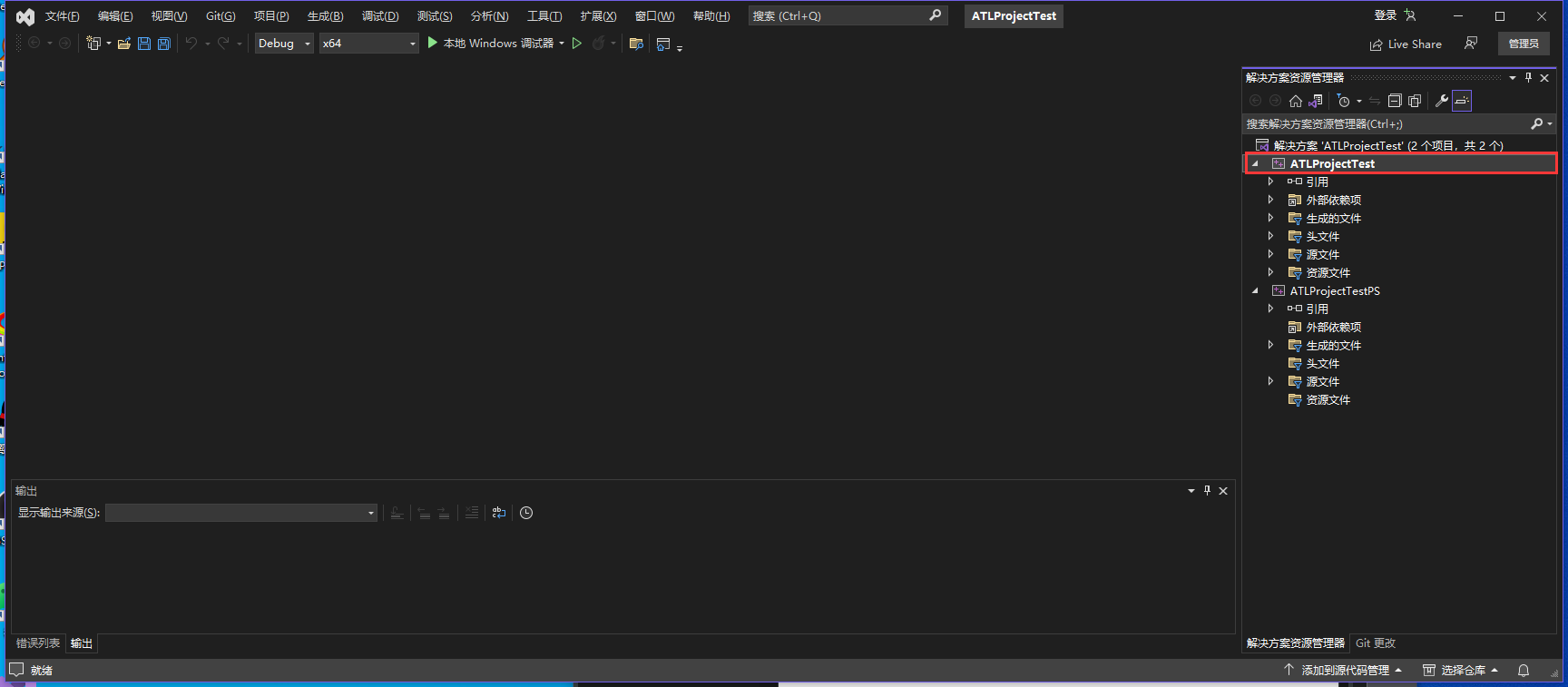This screenshot has width=1568, height=687.
Task: Click the Clock icon in the Output toolbar
Action: 526,513
